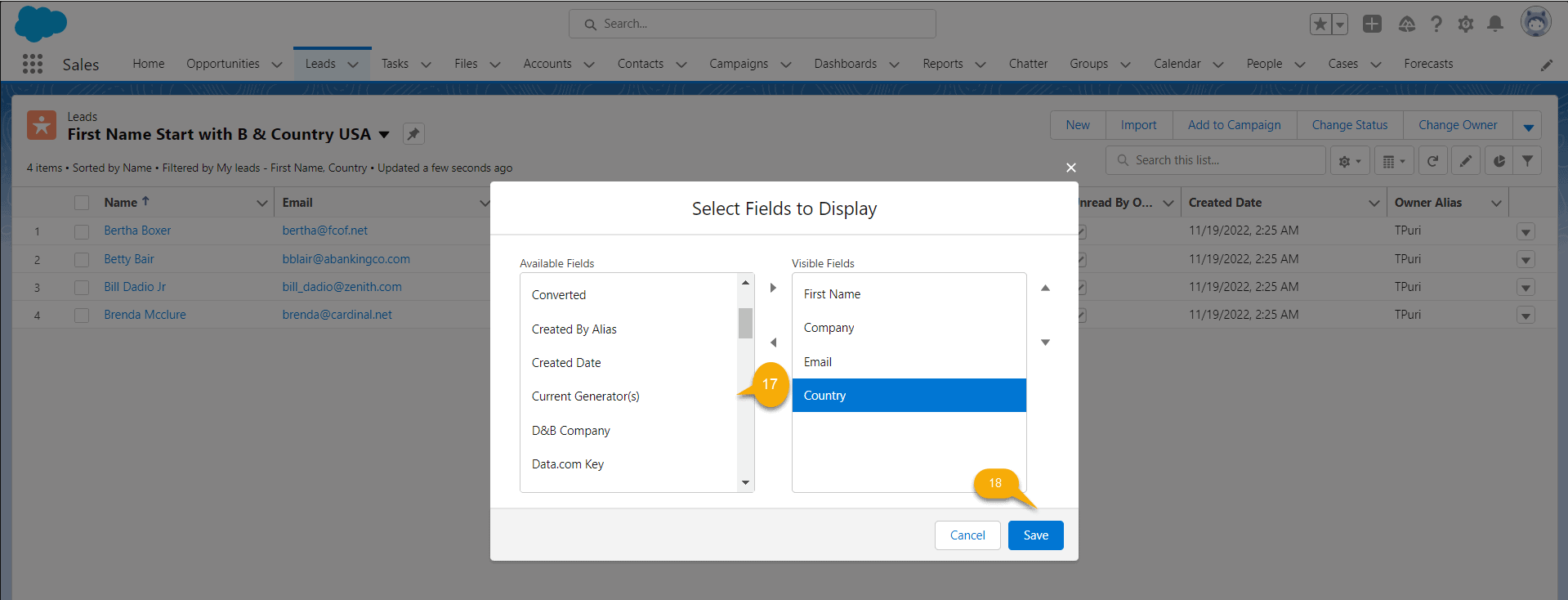The height and width of the screenshot is (600, 1568).
Task: Click the inline edit pencil icon in list toolbar
Action: (1466, 161)
